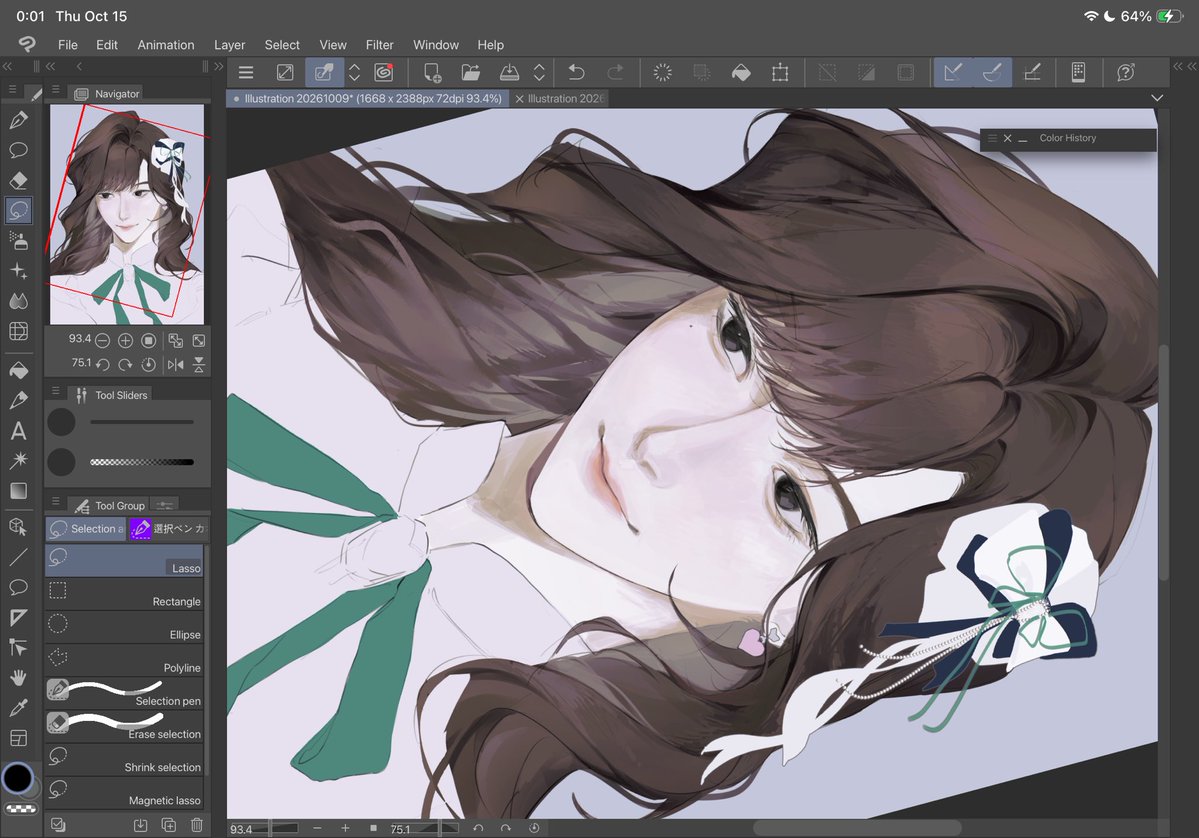Click the New document icon
Viewport: 1199px width, 838px height.
pos(432,73)
